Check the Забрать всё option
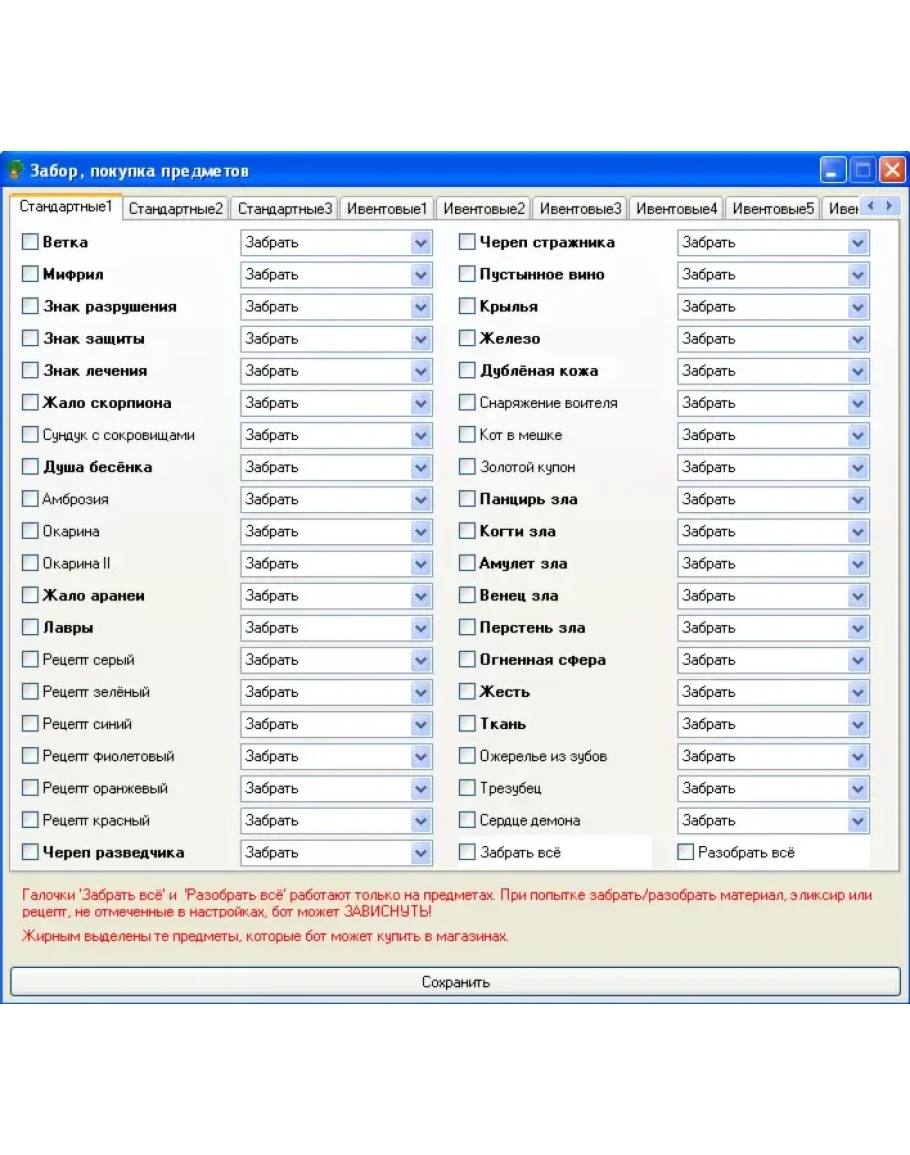This screenshot has width=910, height=1155. (467, 852)
